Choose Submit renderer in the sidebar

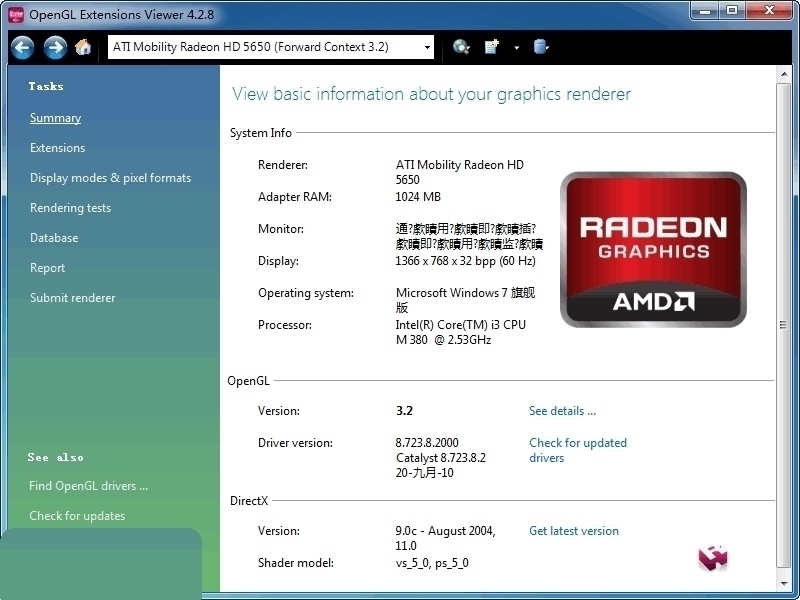point(72,298)
